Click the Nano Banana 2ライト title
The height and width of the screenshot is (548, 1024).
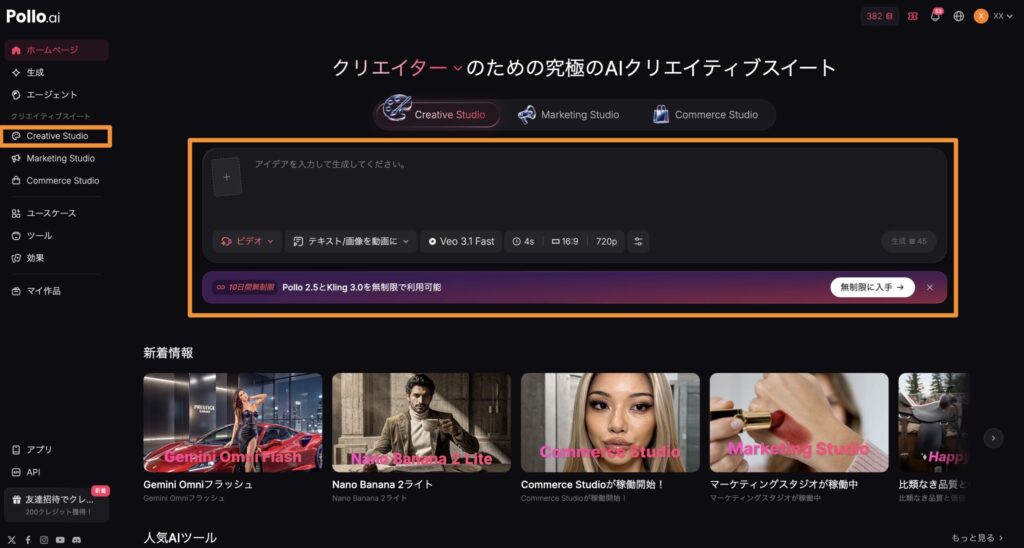pyautogui.click(x=382, y=485)
